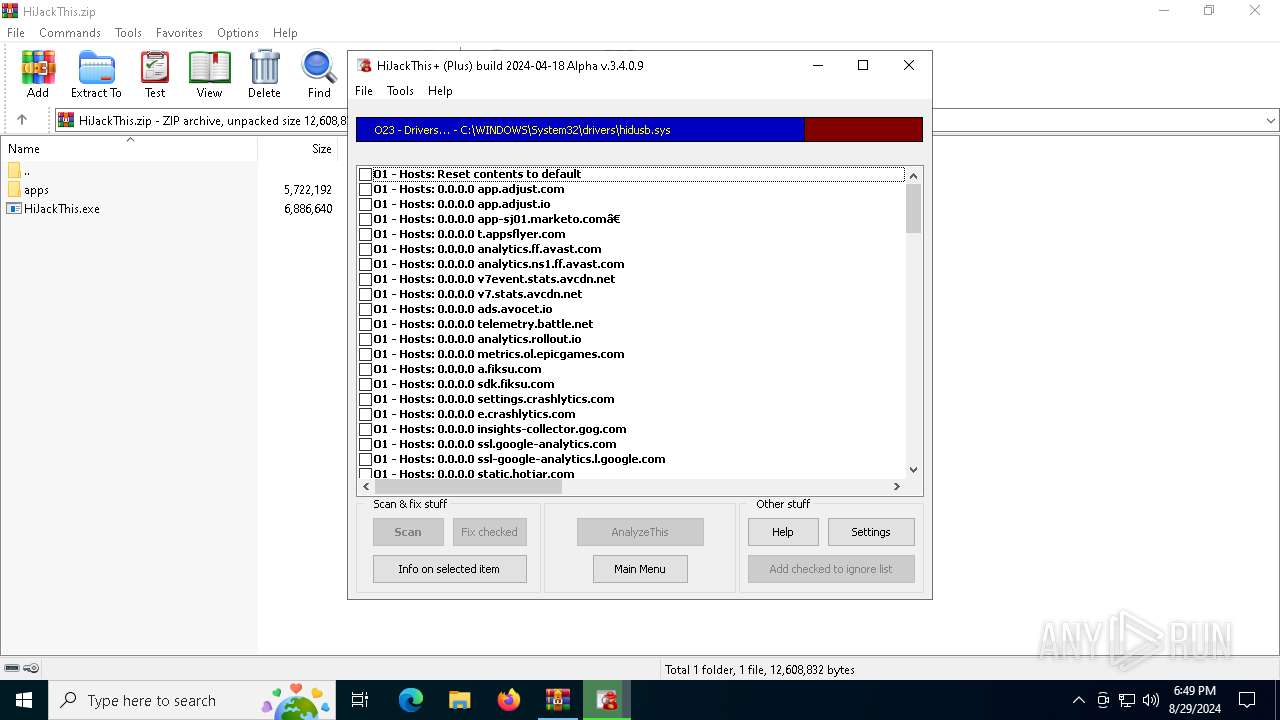Launch Firefox from the taskbar
Image resolution: width=1280 pixels, height=720 pixels.
pos(508,700)
